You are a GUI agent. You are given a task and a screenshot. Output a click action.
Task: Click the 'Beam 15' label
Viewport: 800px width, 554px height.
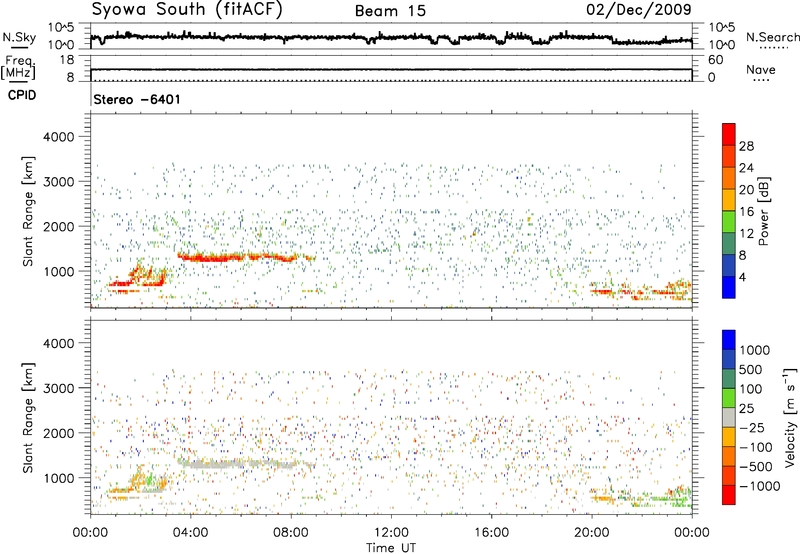pos(390,11)
